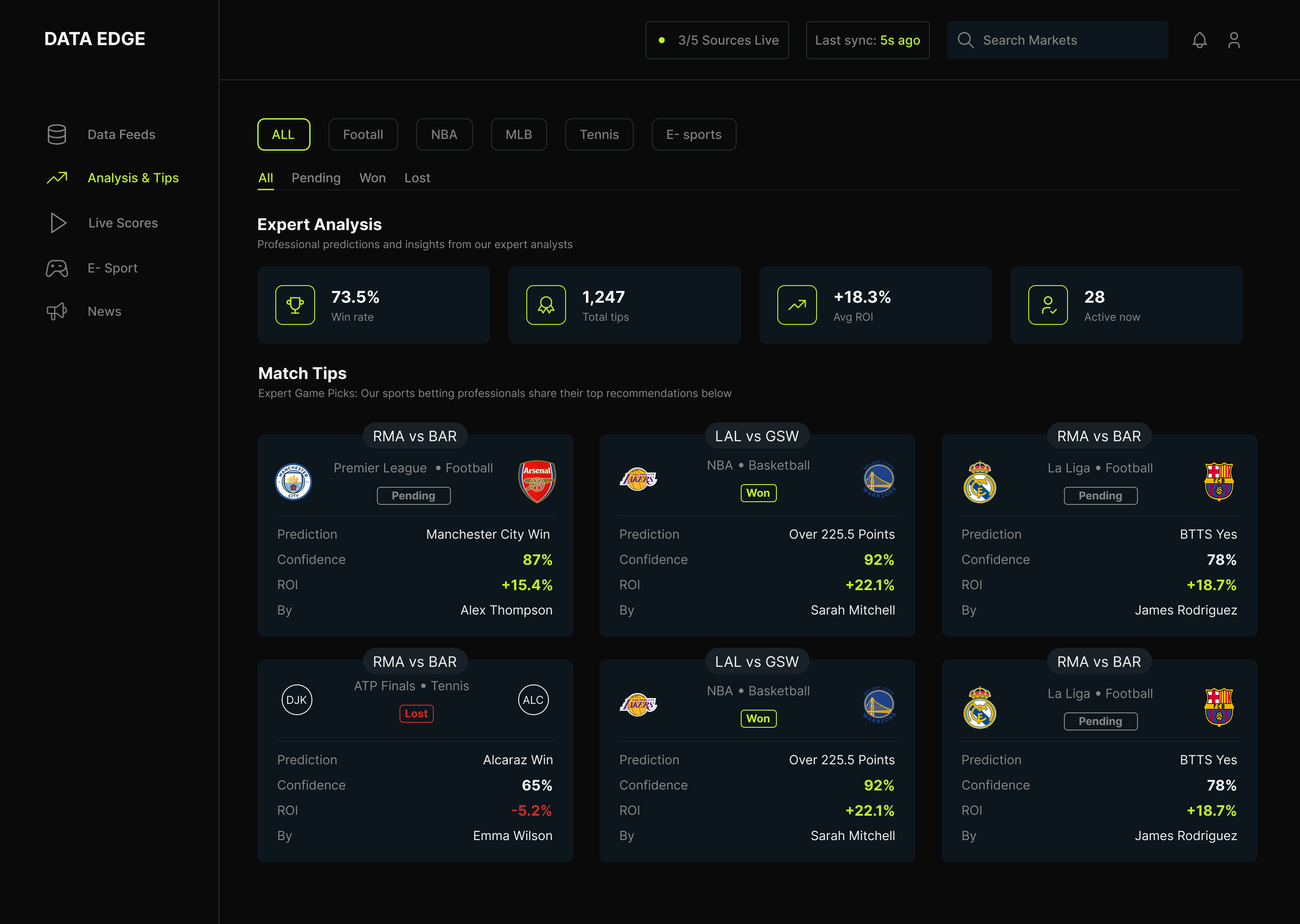Viewport: 1300px width, 924px height.
Task: Click the Data Feeds database icon
Action: (x=57, y=134)
